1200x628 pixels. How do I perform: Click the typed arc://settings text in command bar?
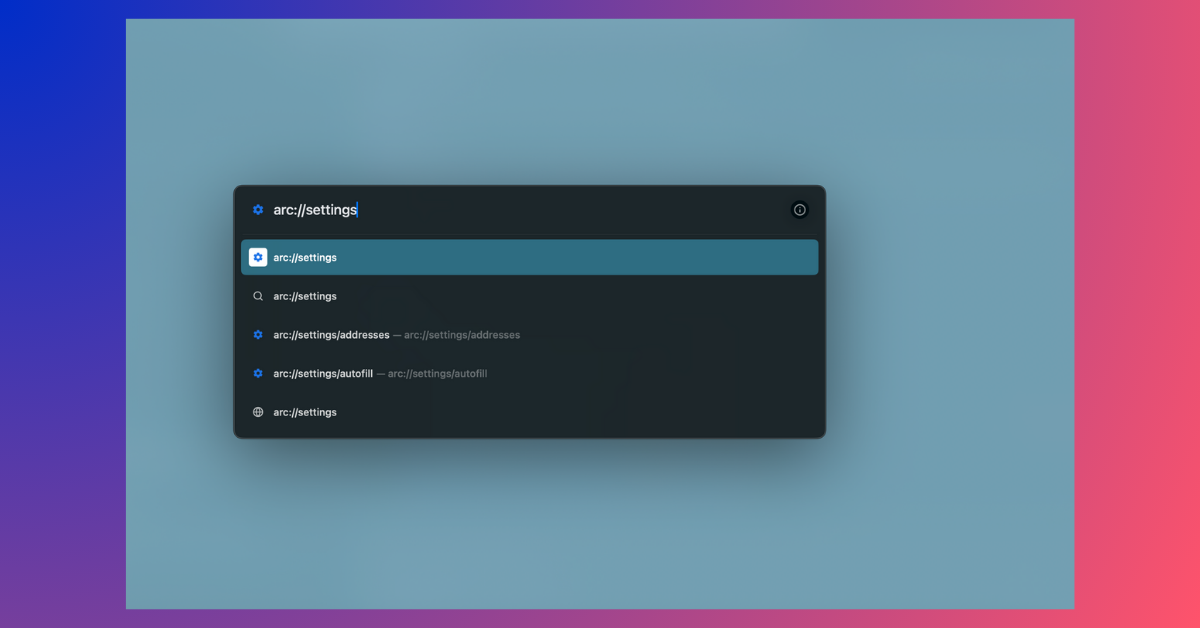(x=314, y=210)
